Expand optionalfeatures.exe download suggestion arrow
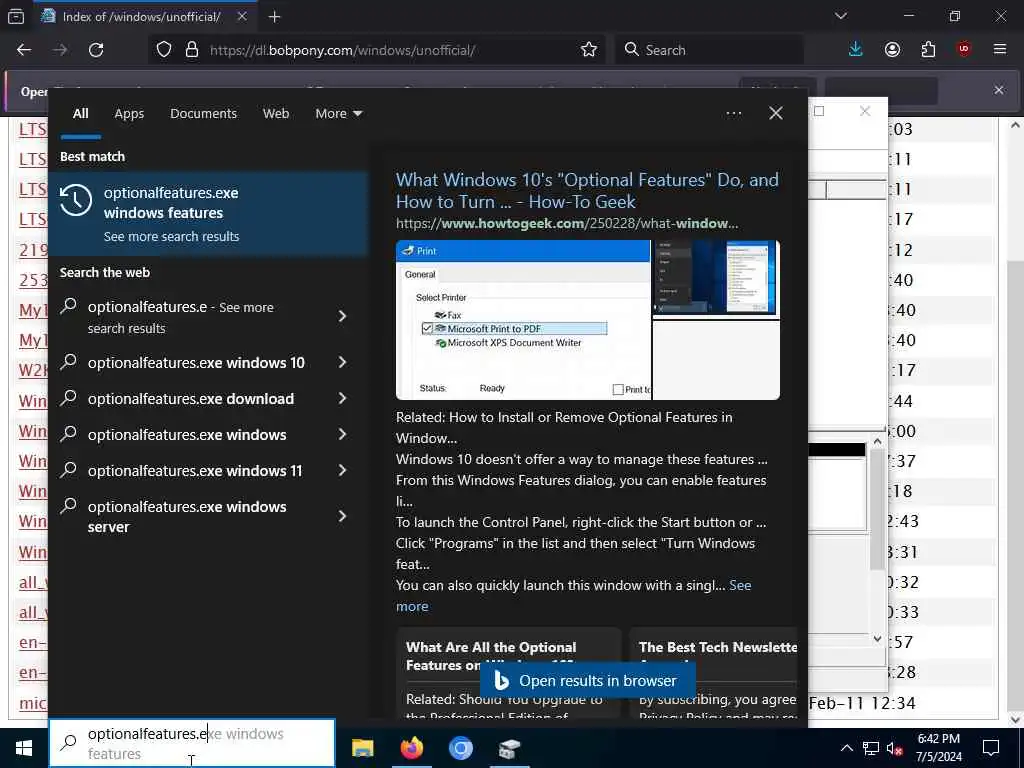Viewport: 1024px width, 768px height. [342, 398]
